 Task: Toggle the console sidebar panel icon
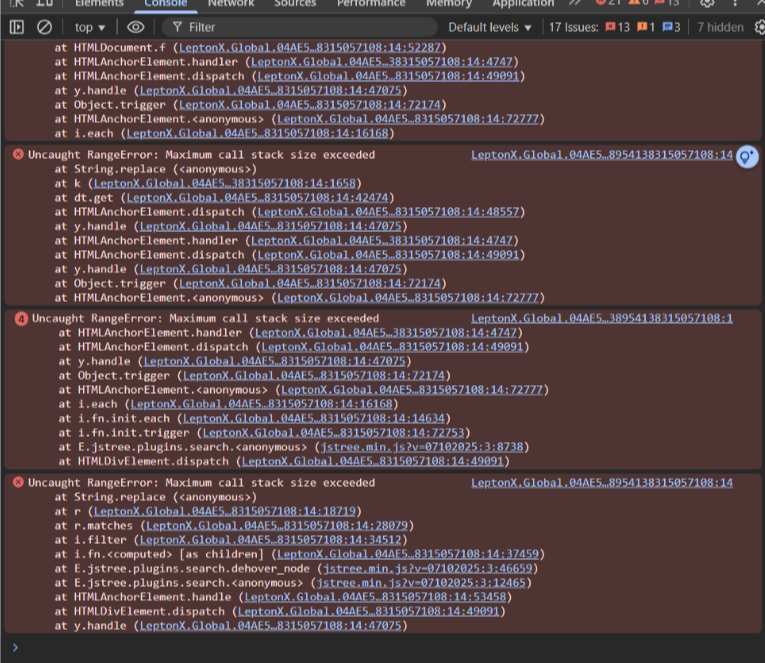pos(17,27)
